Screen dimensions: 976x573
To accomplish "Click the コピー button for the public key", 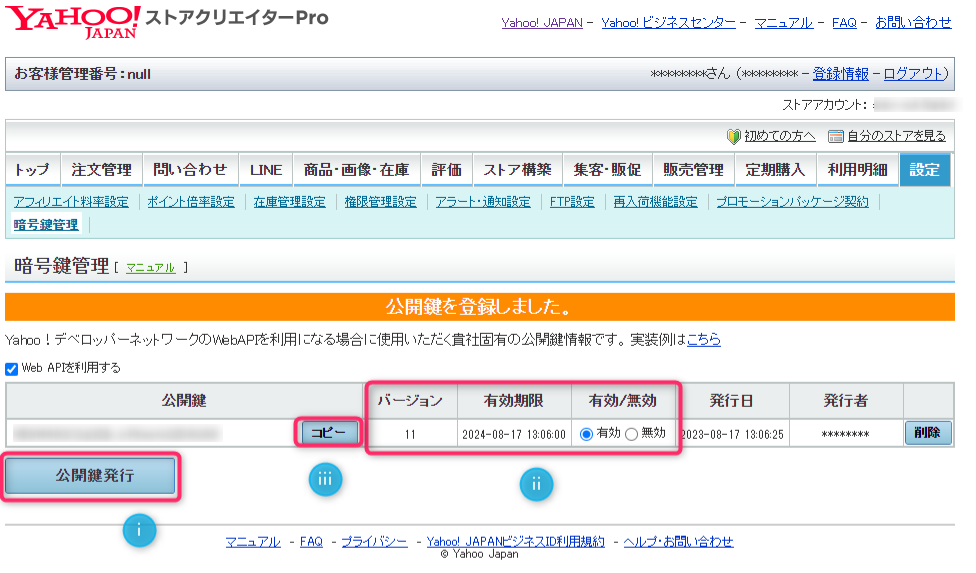I will (x=329, y=432).
